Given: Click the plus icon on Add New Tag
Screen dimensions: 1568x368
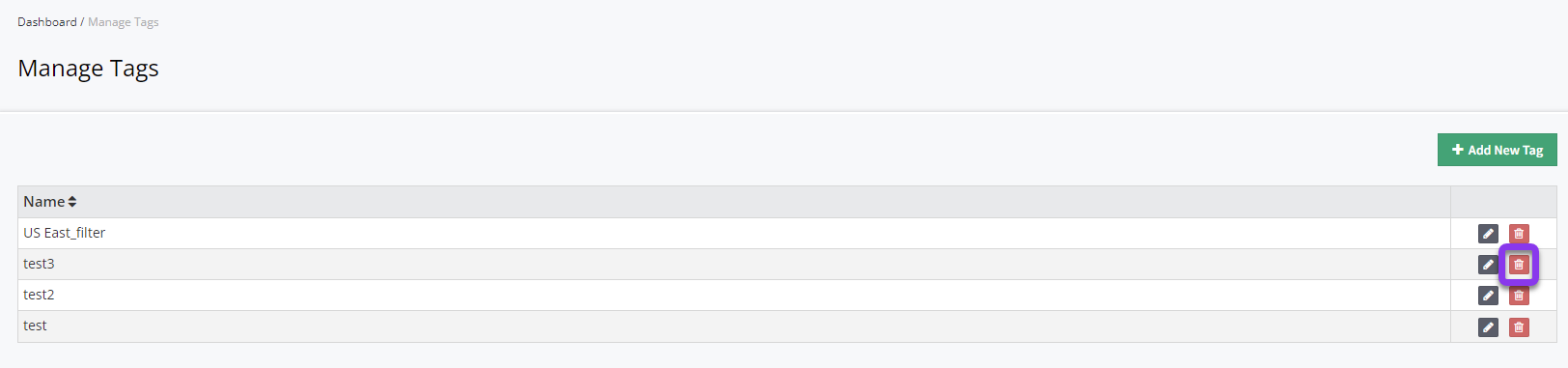Looking at the screenshot, I should coord(1458,150).
